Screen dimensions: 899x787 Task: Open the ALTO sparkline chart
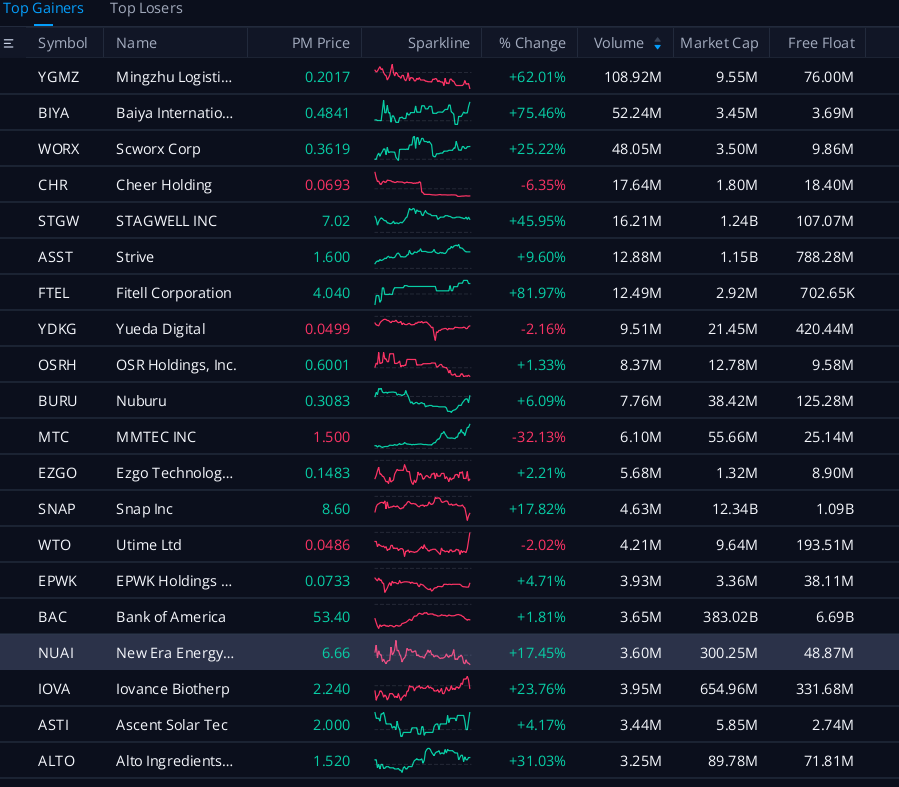pos(422,761)
